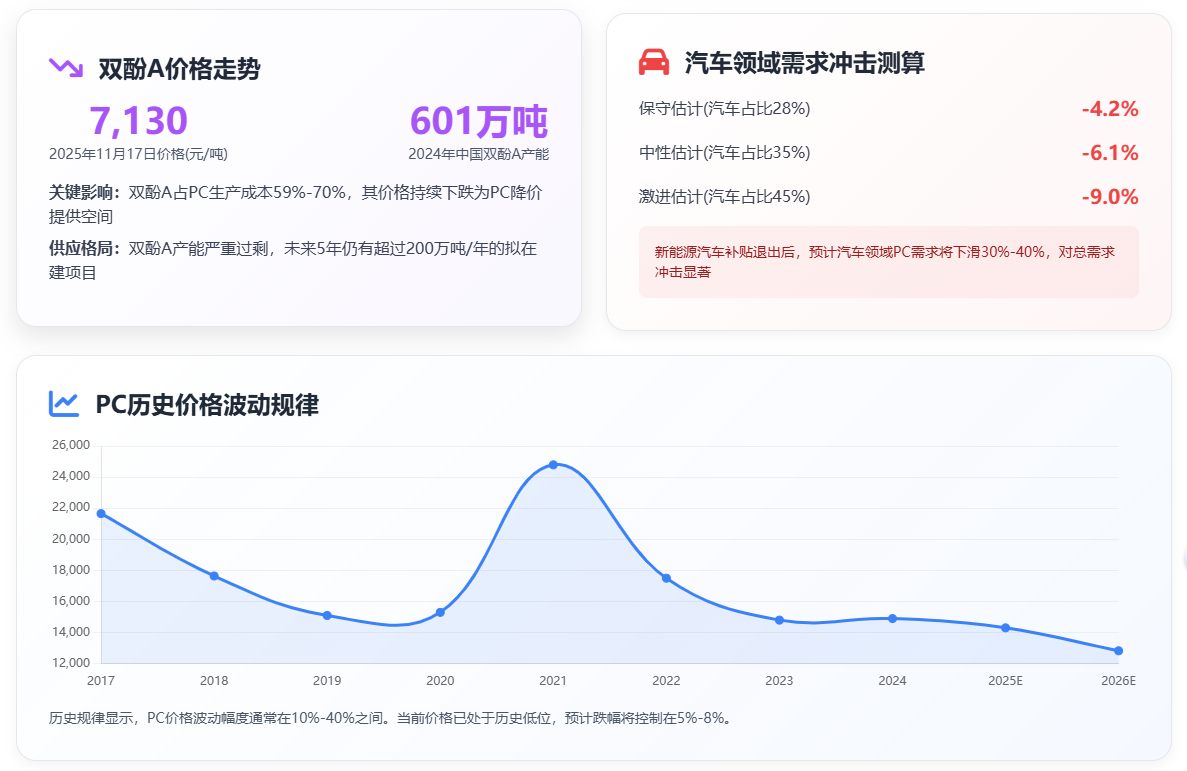Click the -4.2% conservative estimate value
Image resolution: width=1187 pixels, height=771 pixels.
pos(1109,109)
